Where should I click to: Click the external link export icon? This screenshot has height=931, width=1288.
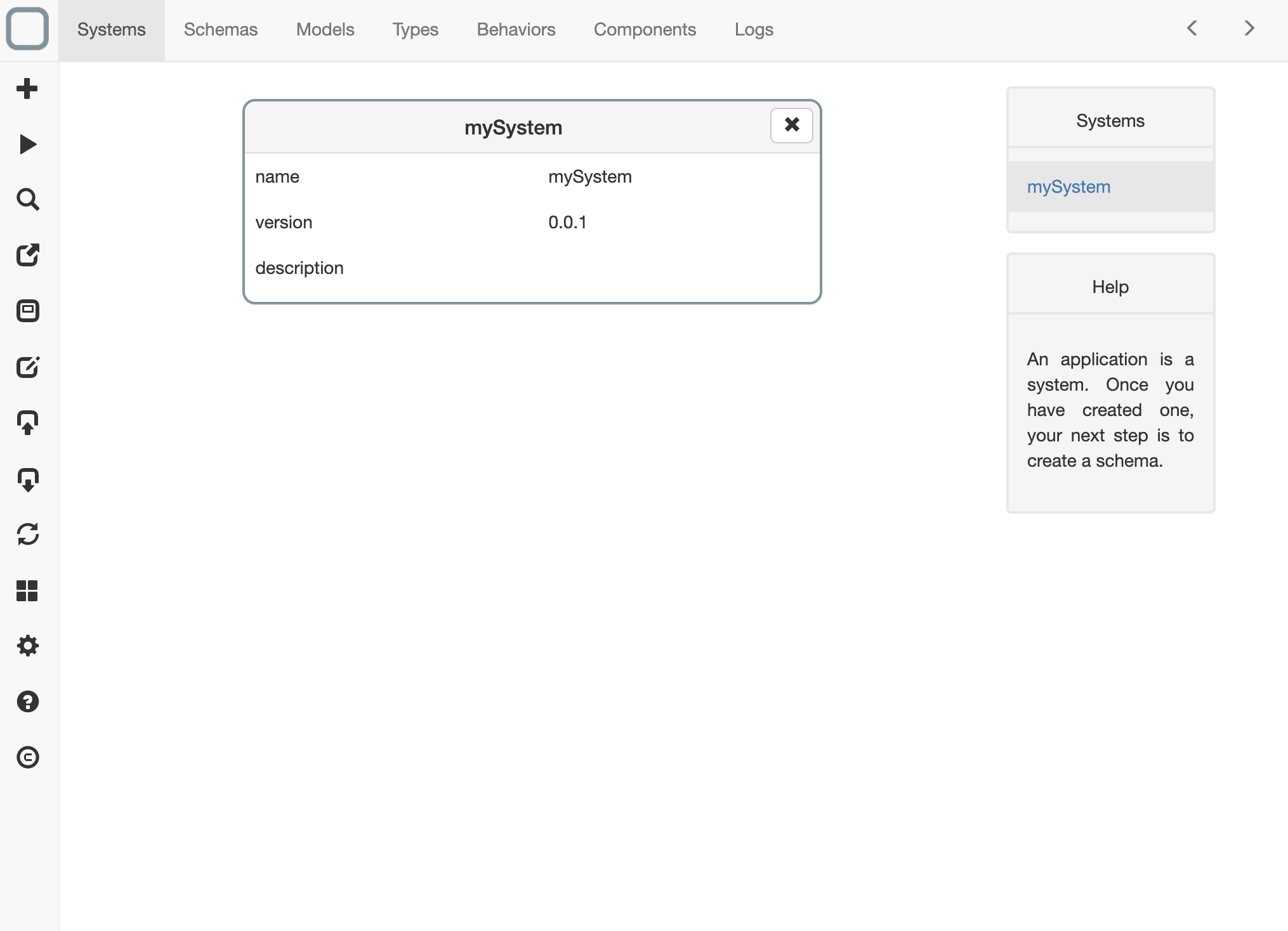click(27, 255)
